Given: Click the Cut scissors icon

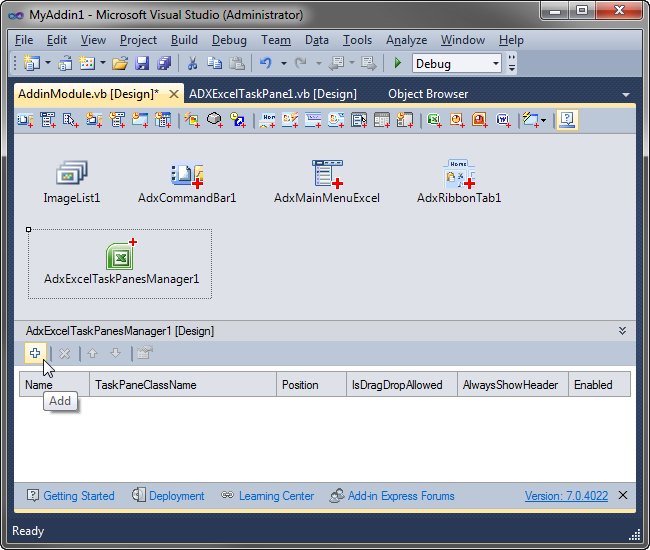Looking at the screenshot, I should point(192,63).
